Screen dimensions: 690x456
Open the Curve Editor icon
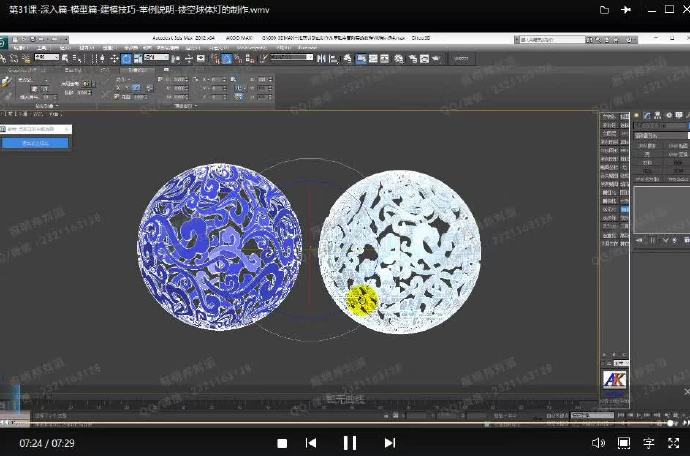[373, 59]
